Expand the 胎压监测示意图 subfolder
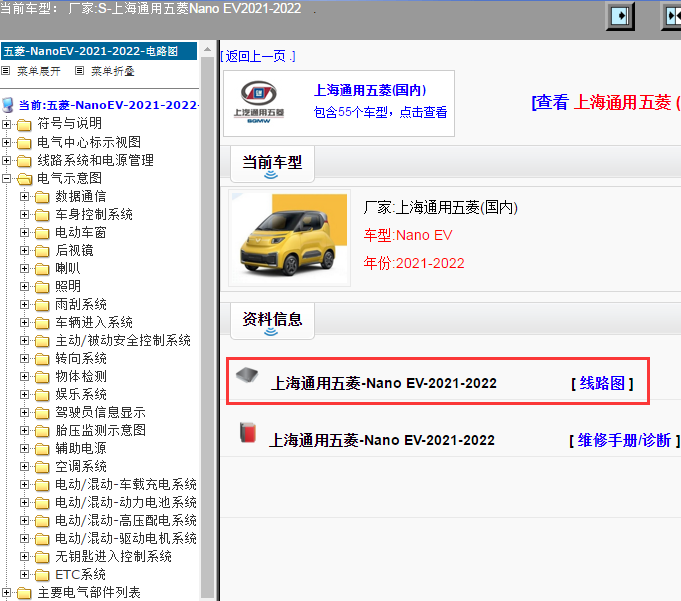This screenshot has height=601, width=681. (24, 431)
